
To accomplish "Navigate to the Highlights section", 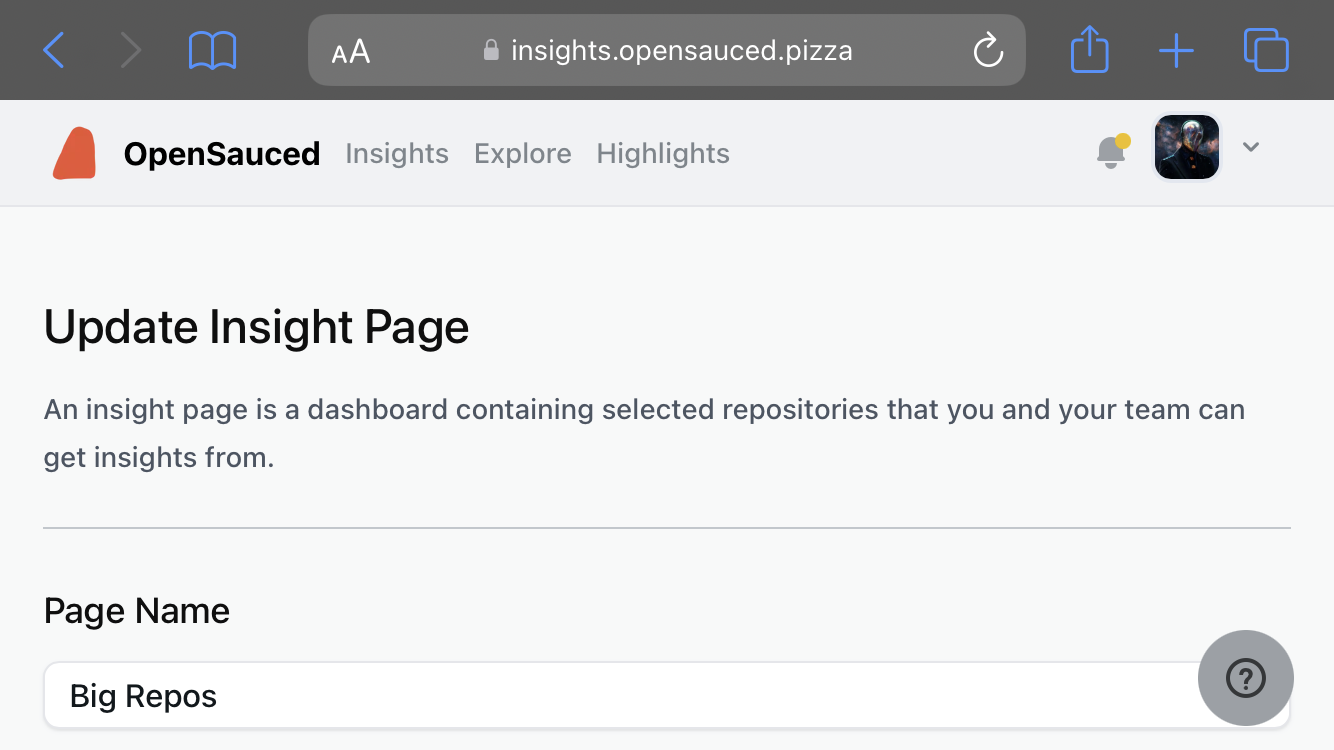I will (x=662, y=153).
